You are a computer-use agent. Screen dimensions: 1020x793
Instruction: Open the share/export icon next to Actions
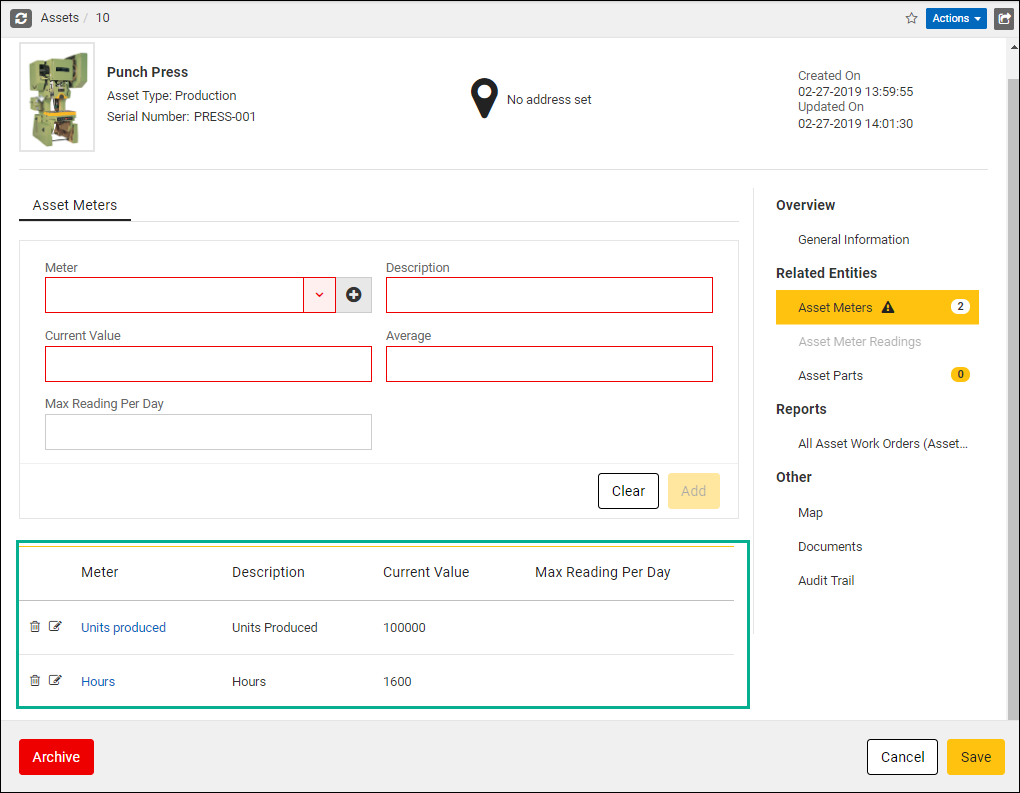tap(1004, 18)
